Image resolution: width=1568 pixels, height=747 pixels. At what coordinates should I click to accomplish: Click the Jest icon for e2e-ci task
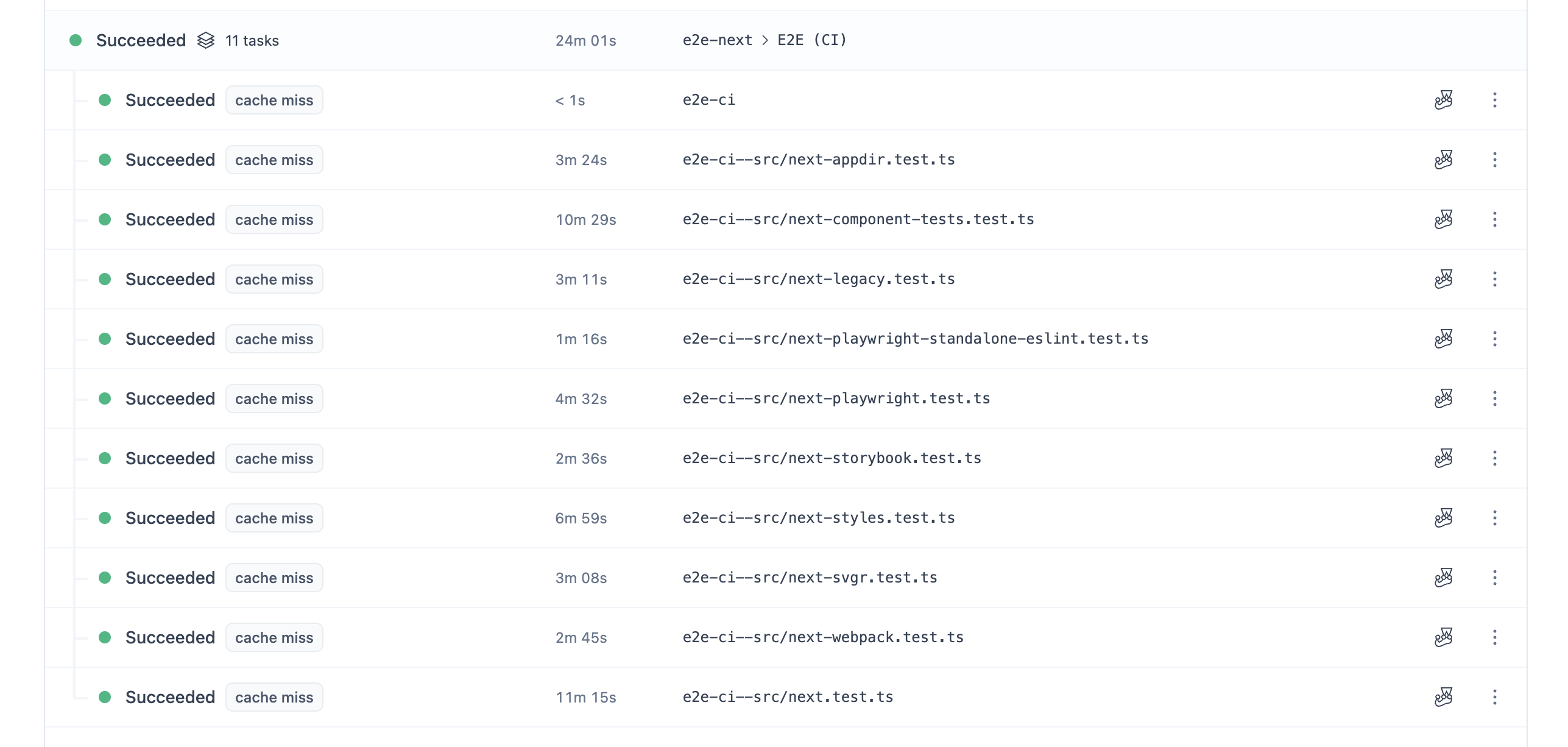(1443, 100)
